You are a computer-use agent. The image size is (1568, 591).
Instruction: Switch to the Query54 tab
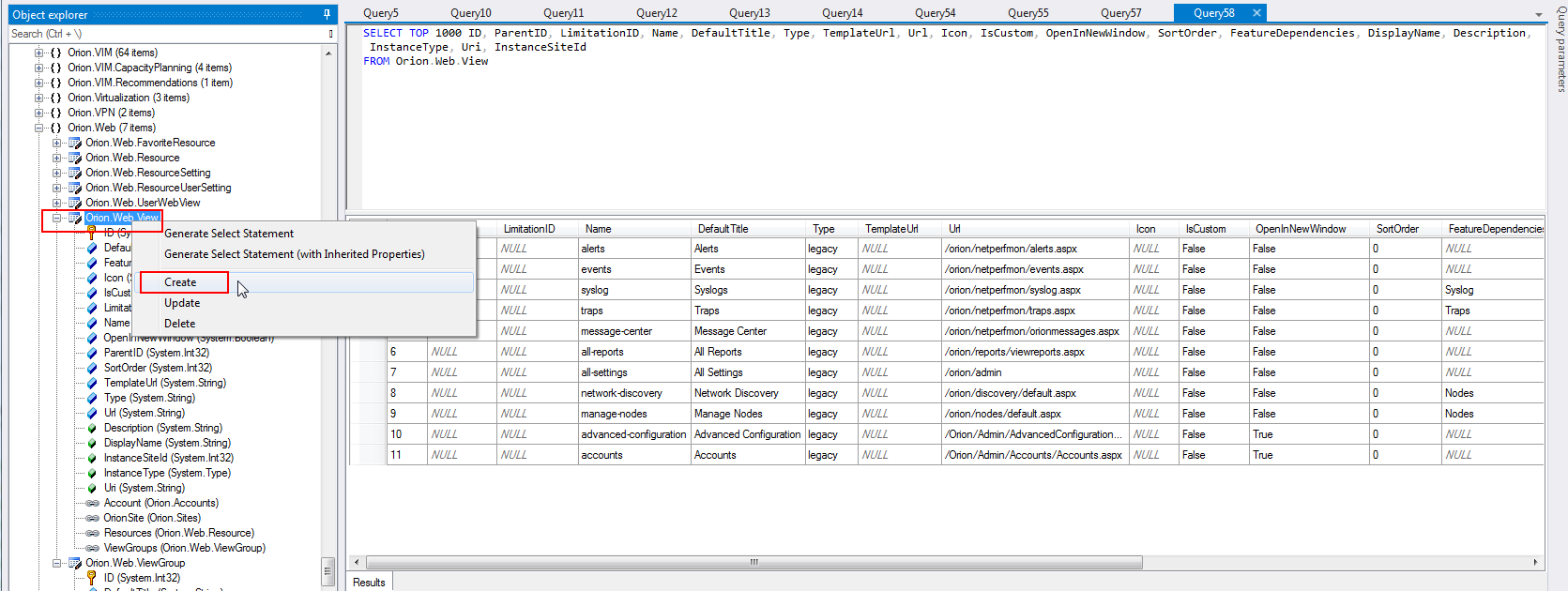(936, 13)
